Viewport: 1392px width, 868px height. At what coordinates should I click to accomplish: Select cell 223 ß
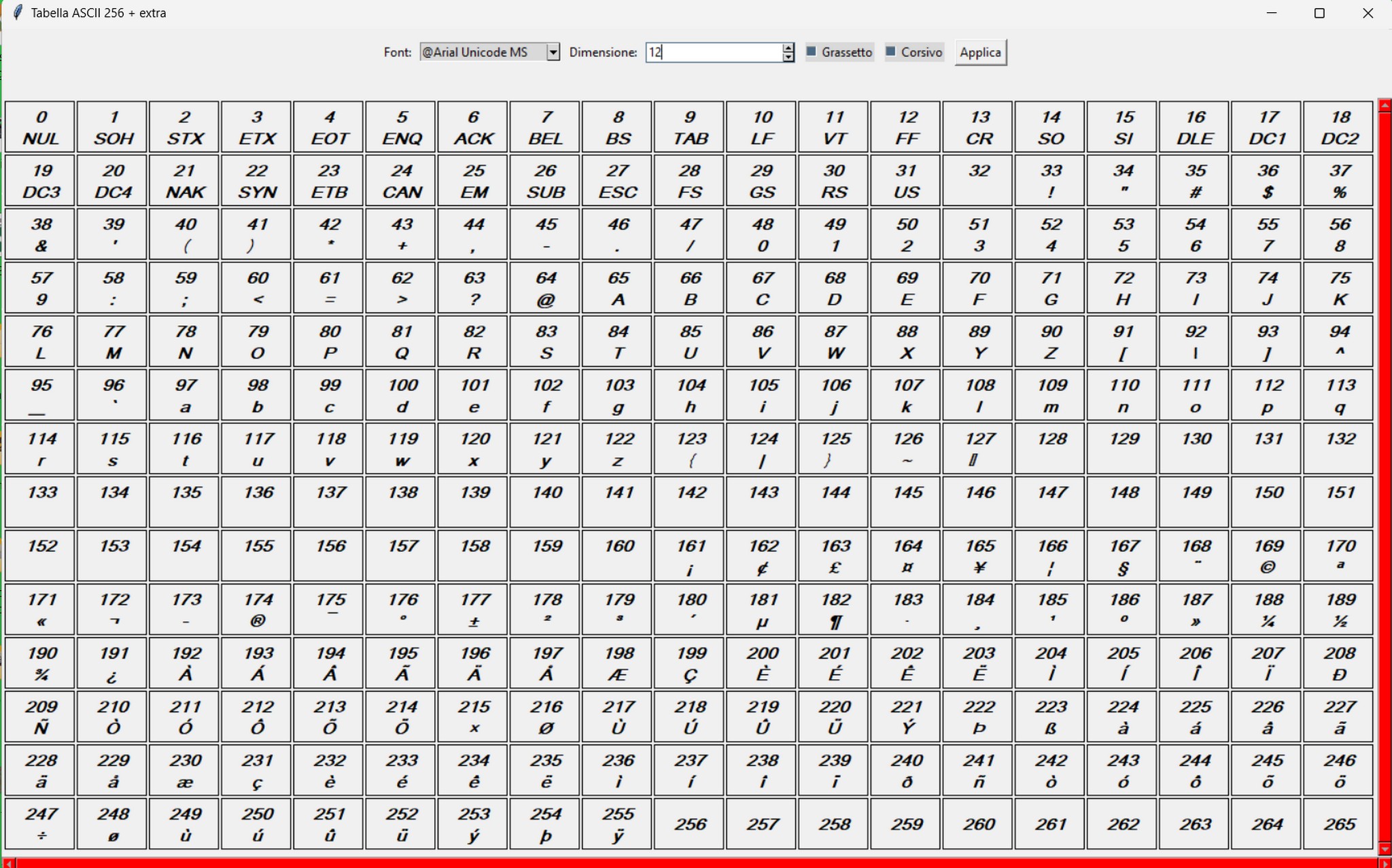(x=1050, y=718)
